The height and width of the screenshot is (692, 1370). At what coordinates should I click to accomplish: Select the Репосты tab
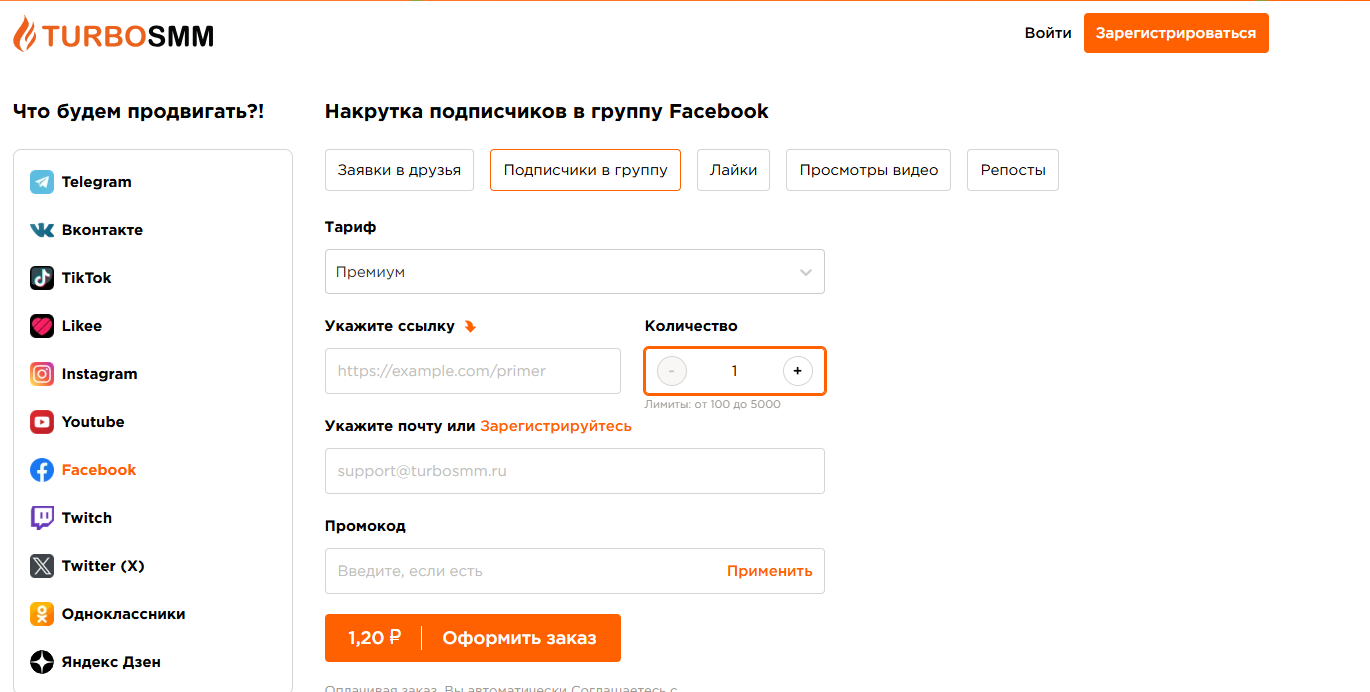tap(1013, 170)
